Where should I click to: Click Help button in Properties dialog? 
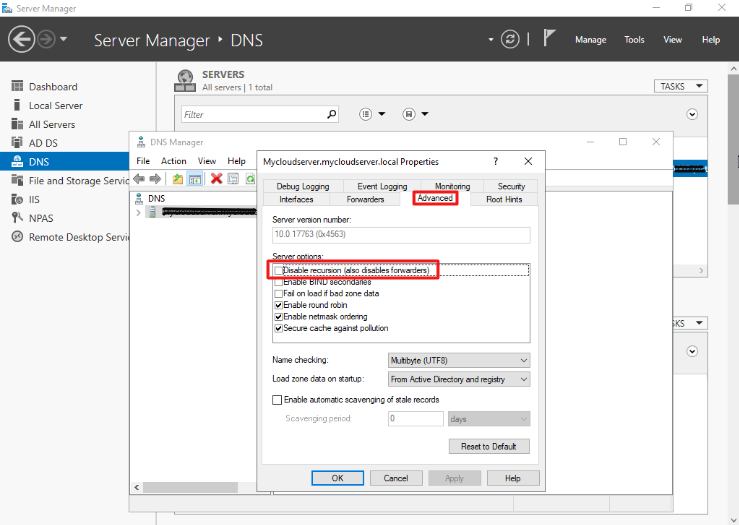[x=513, y=478]
